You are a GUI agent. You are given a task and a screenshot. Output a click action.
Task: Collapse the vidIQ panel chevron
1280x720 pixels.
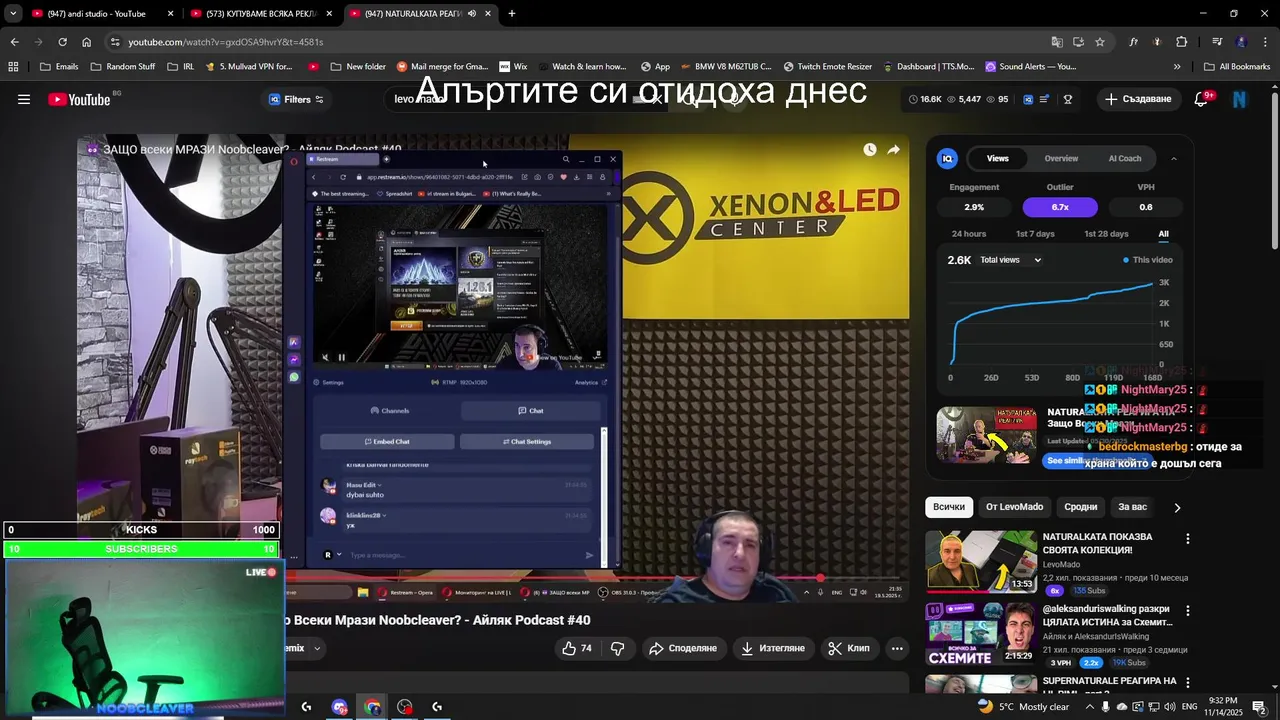1174,158
